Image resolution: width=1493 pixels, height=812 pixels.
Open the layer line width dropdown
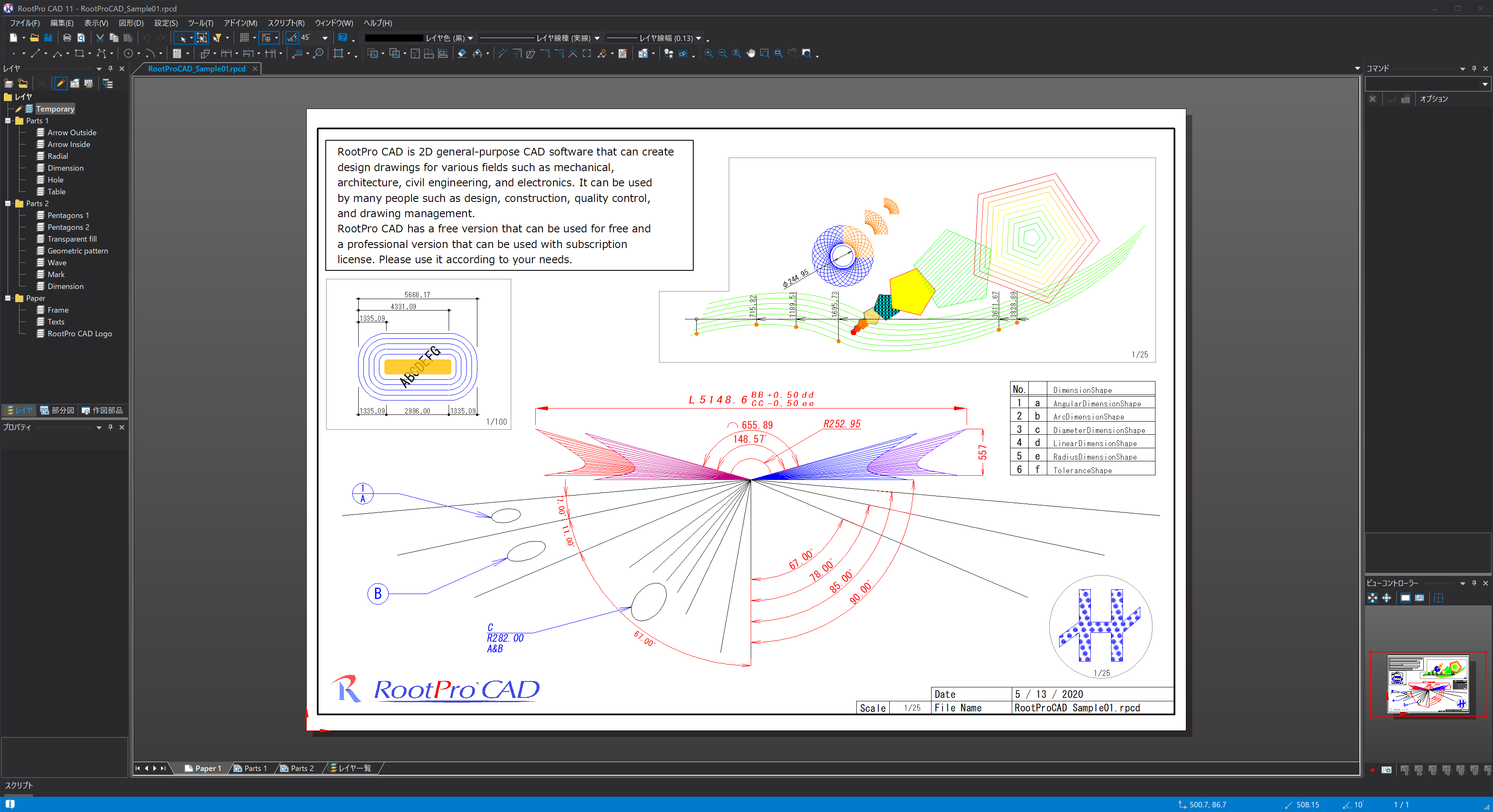pyautogui.click(x=697, y=38)
